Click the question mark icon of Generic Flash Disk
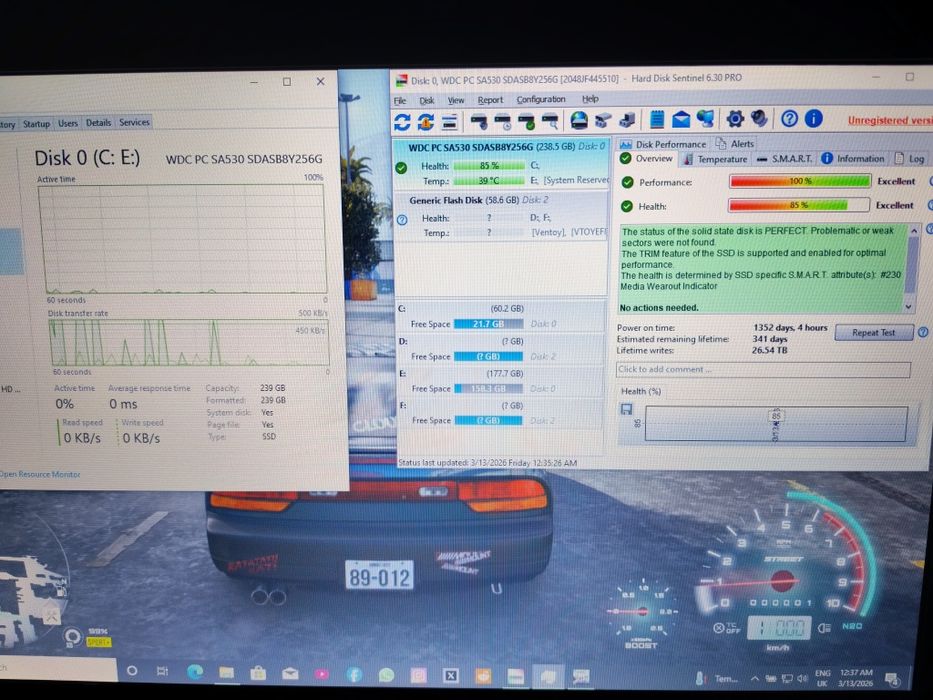Image resolution: width=933 pixels, height=700 pixels. (402, 220)
